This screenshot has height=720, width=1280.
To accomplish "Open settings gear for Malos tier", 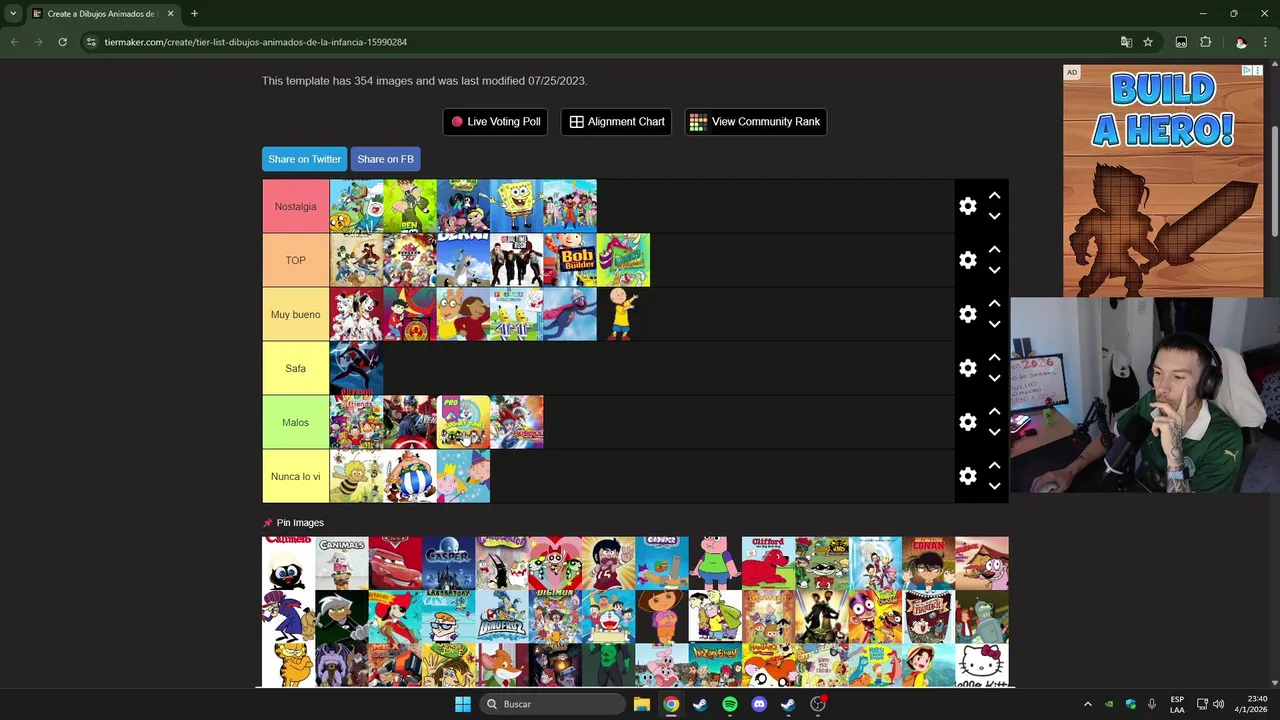I will click(967, 422).
